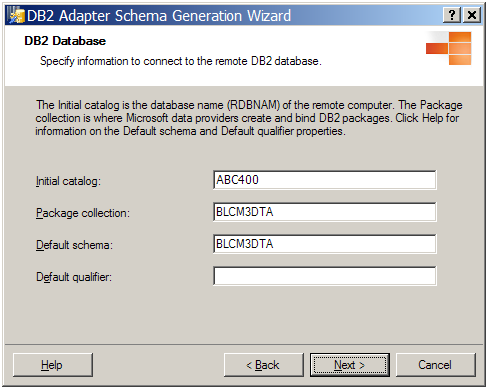Select the Default schema input field

(x=324, y=244)
